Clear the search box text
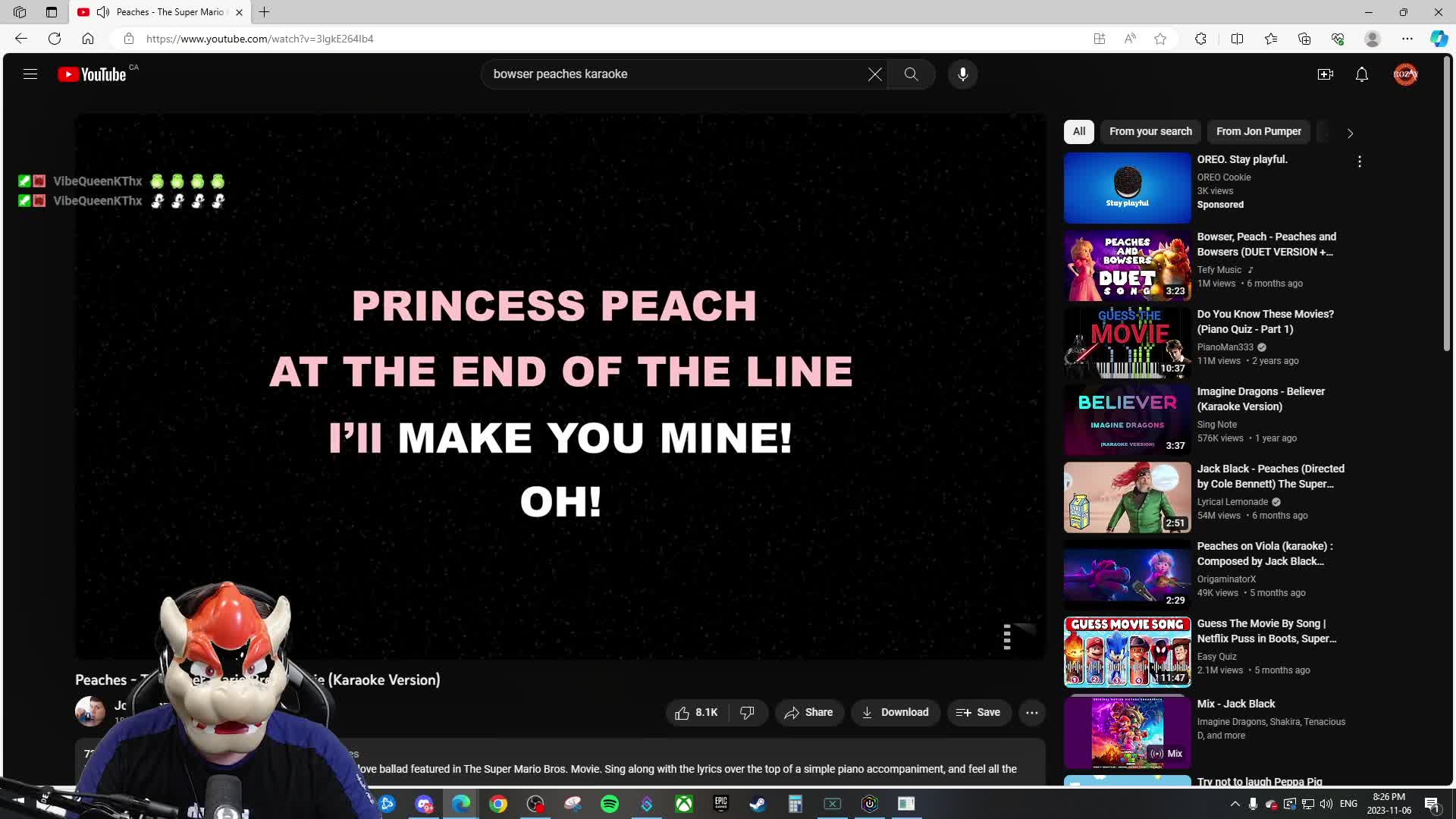 click(875, 74)
